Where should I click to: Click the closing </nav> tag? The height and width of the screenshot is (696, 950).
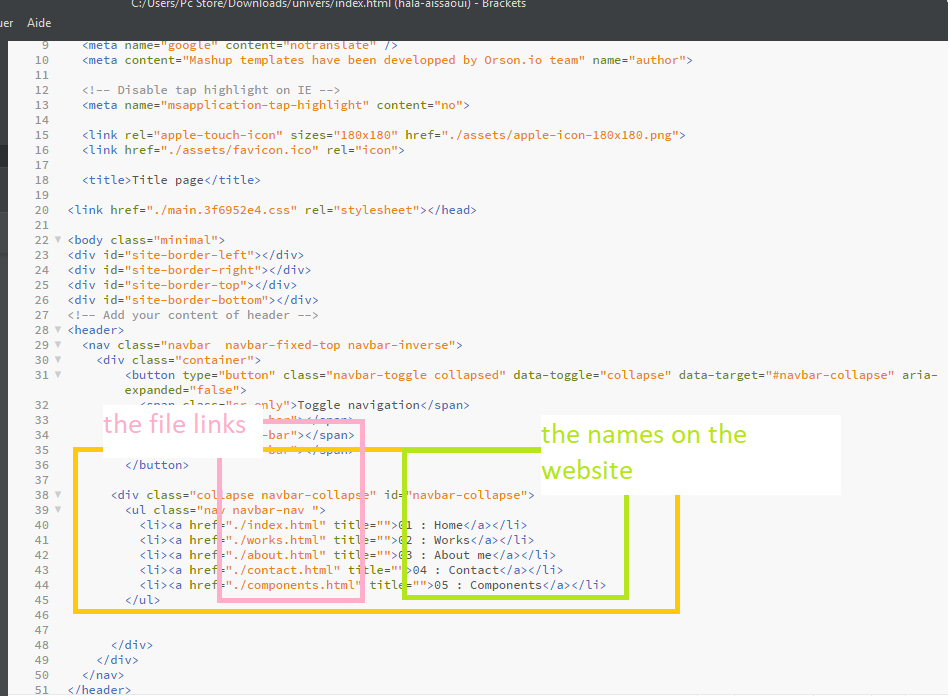click(x=103, y=675)
